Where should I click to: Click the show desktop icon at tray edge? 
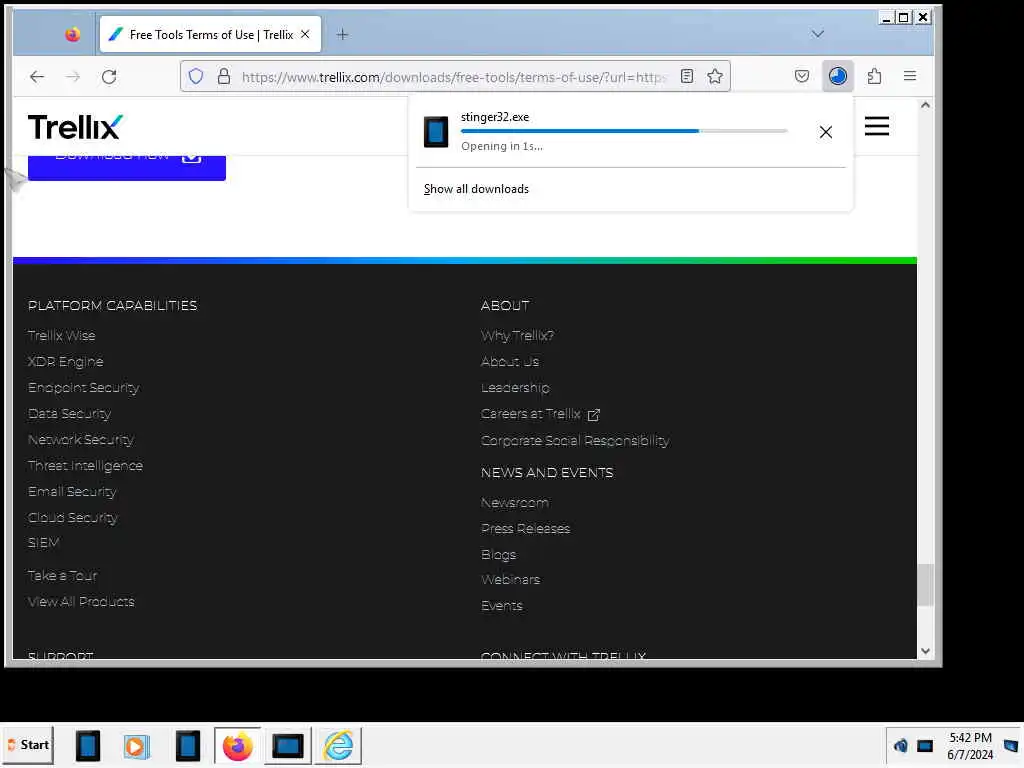click(1011, 746)
